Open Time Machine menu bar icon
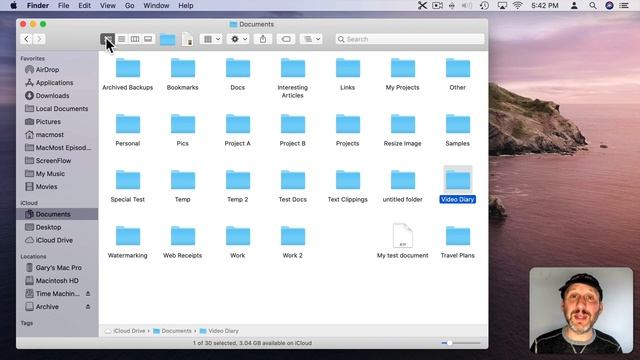Viewport: 640px width, 360px height. [x=484, y=6]
